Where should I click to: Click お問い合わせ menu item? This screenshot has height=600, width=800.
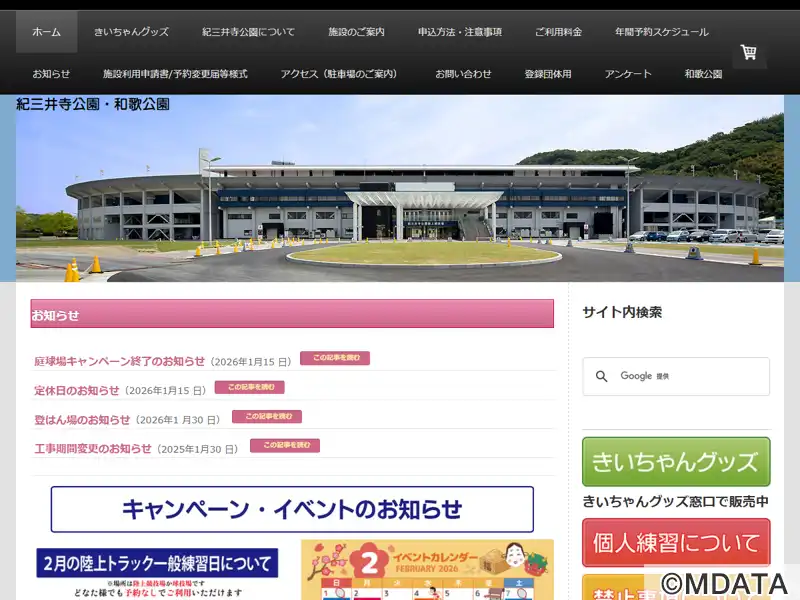463,74
